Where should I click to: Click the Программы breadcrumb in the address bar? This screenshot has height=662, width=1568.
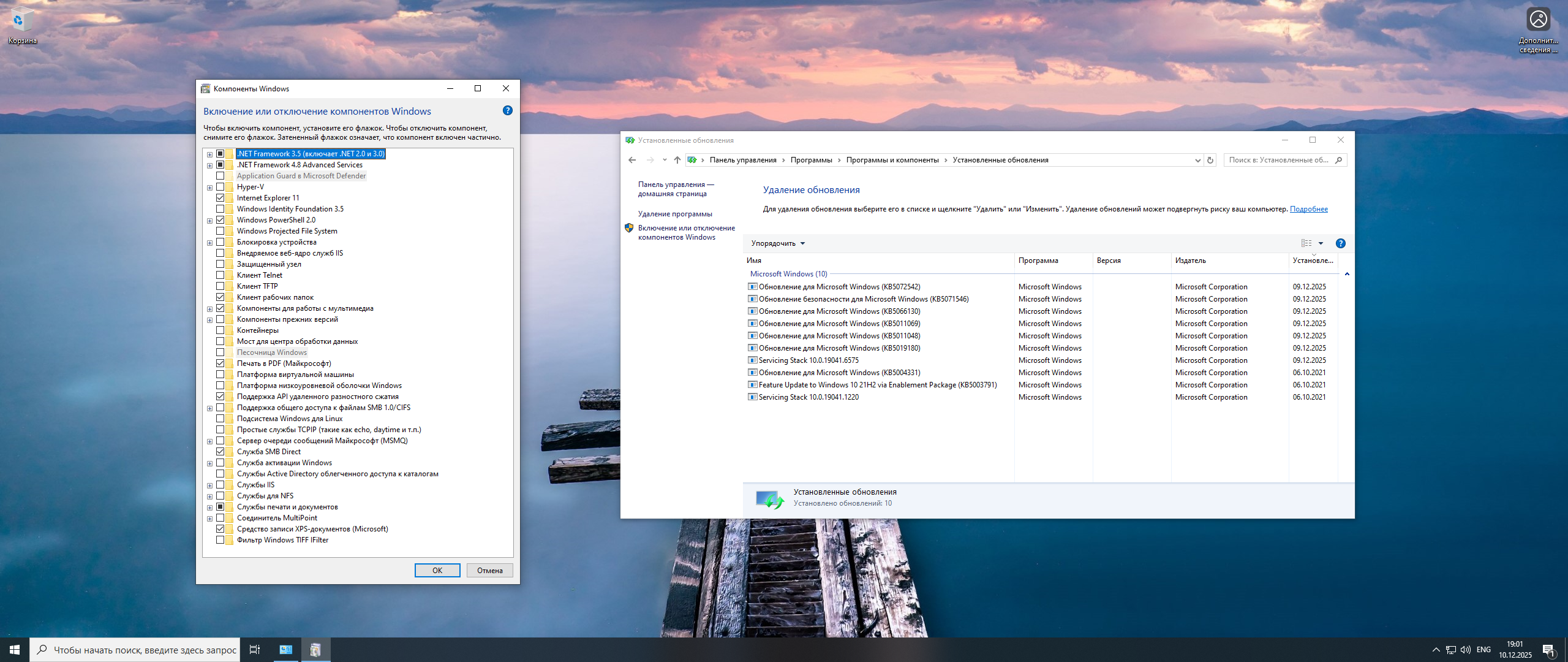click(x=811, y=160)
